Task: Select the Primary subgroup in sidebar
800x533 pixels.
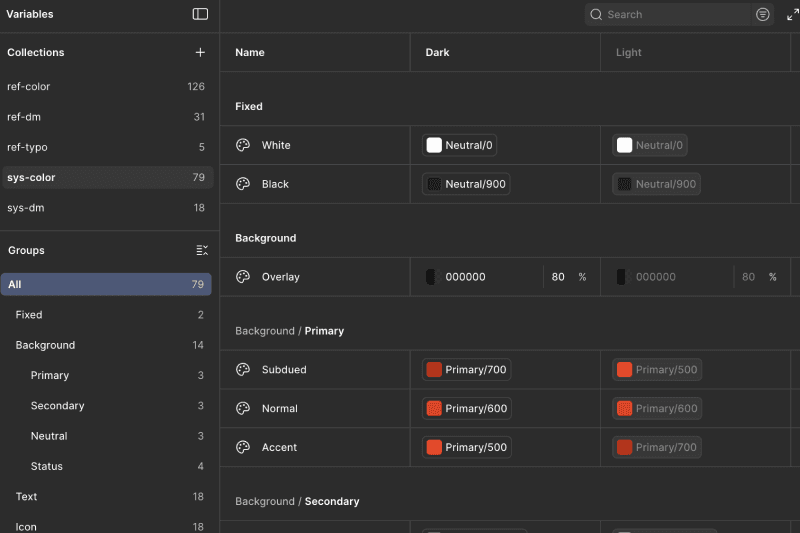Action: (x=106, y=375)
